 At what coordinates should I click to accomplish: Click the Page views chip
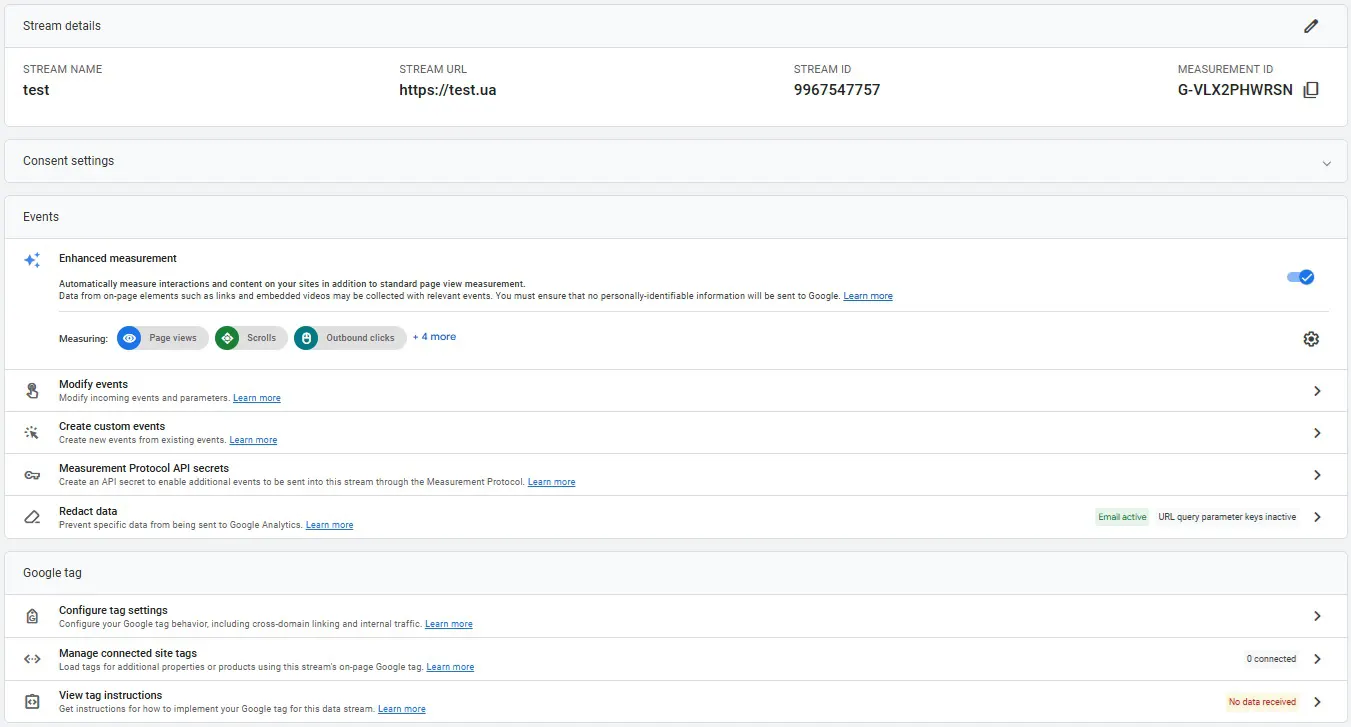(x=163, y=338)
